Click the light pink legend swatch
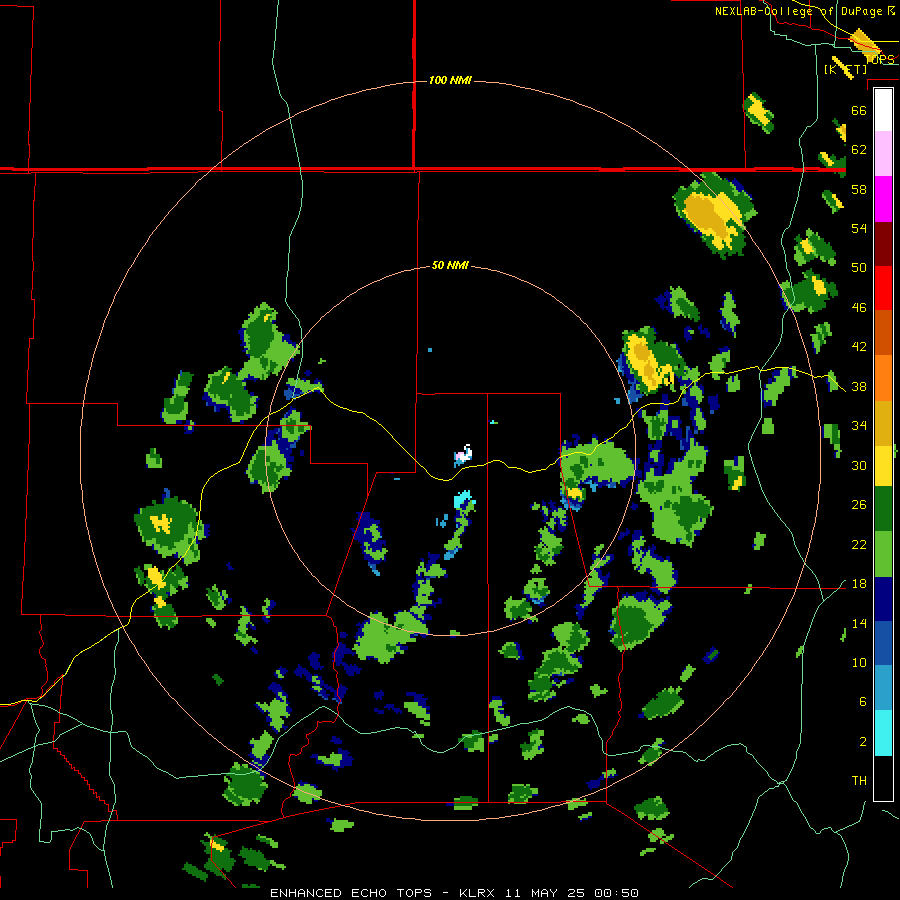 coord(883,154)
